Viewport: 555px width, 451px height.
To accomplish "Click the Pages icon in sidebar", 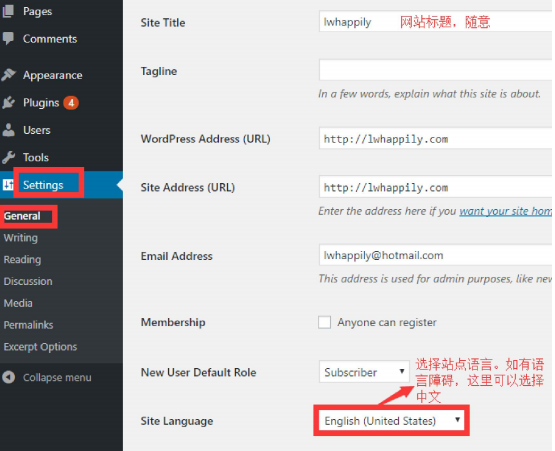I will 8,11.
